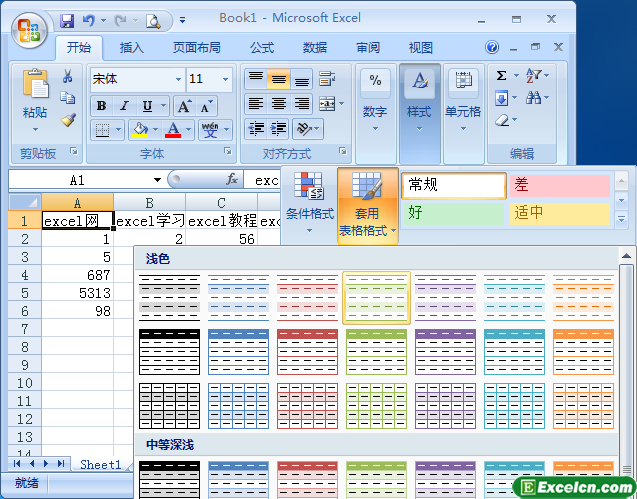
Task: Insert a function using the fx icon
Action: click(x=232, y=179)
